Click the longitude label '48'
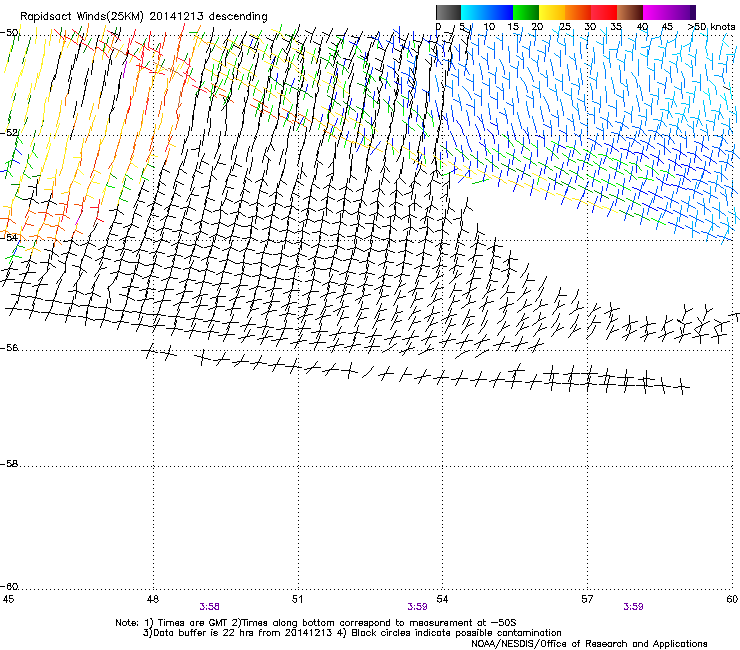Screen dimensions: 740x650 [152, 599]
